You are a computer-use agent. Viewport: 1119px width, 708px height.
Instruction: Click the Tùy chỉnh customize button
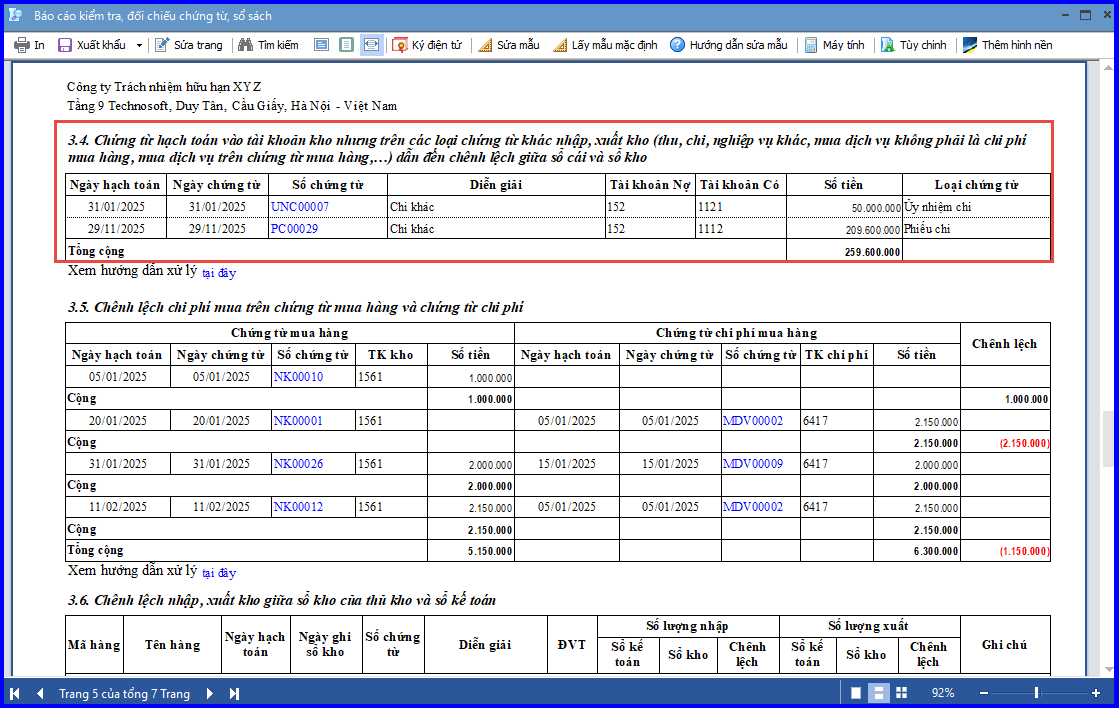[913, 45]
